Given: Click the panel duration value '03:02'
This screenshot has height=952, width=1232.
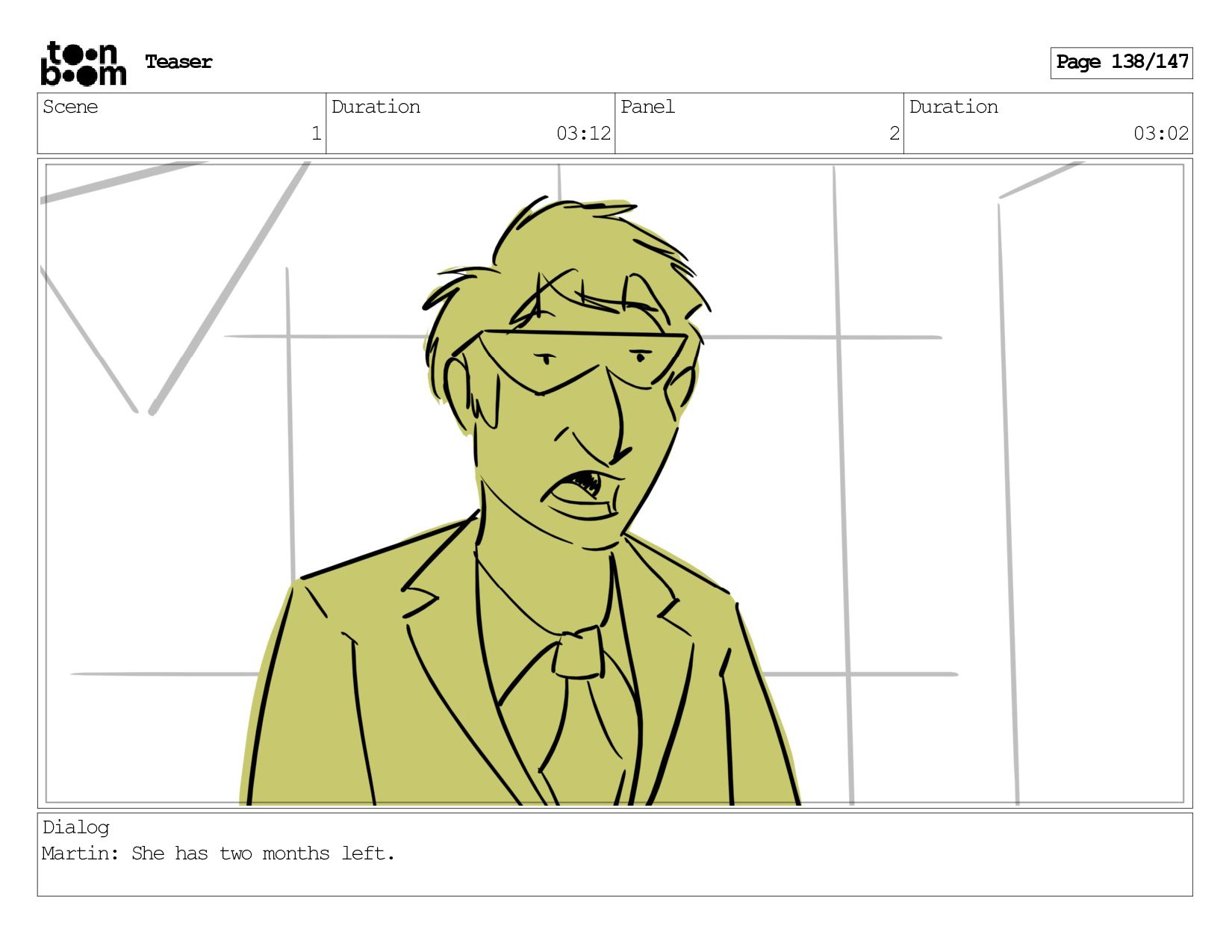Looking at the screenshot, I should tap(1161, 134).
